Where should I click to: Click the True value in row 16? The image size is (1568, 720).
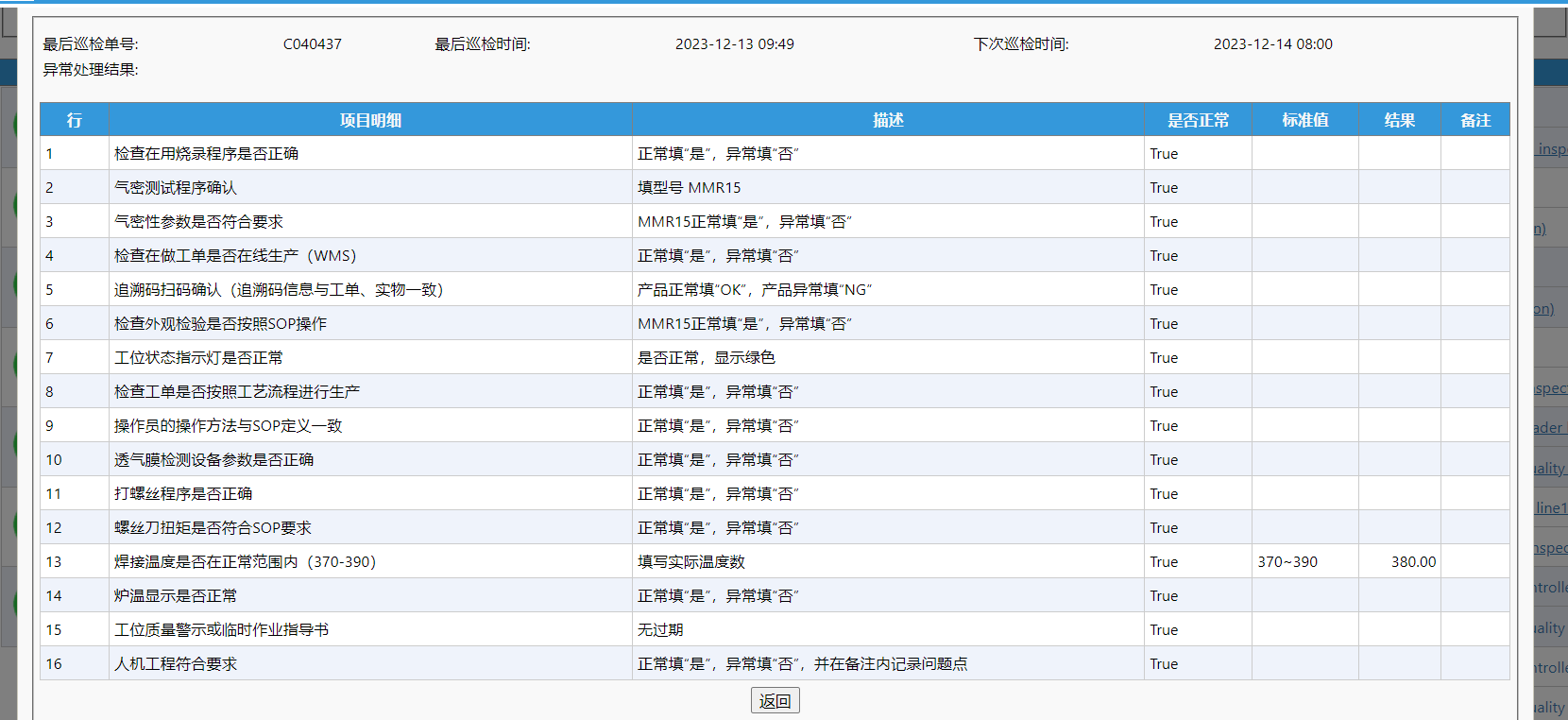[x=1164, y=663]
